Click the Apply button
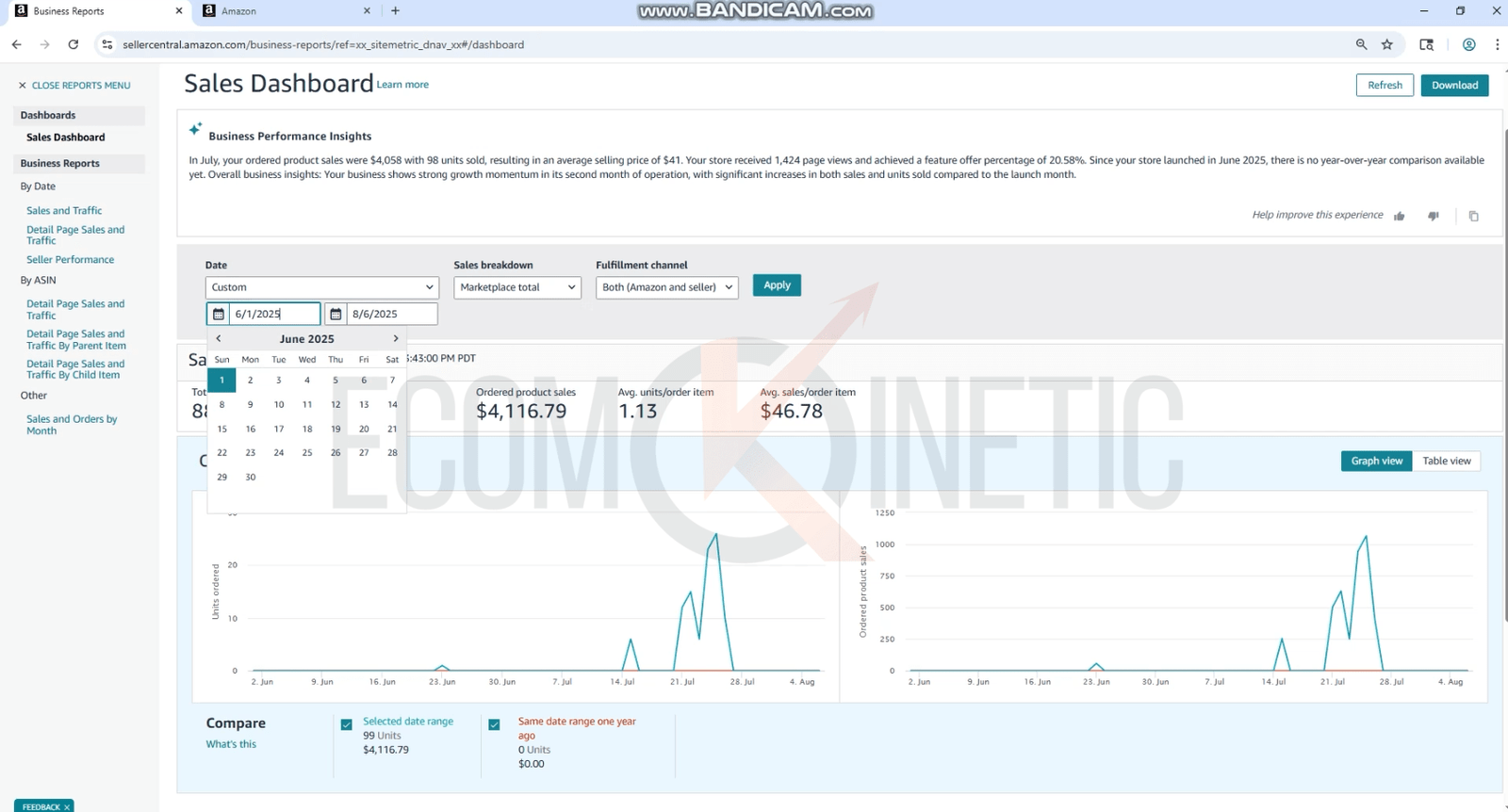This screenshot has height=812, width=1508. click(777, 285)
